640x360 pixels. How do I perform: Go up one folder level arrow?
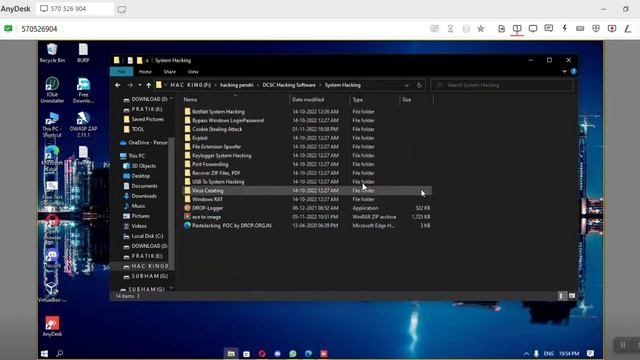click(149, 85)
